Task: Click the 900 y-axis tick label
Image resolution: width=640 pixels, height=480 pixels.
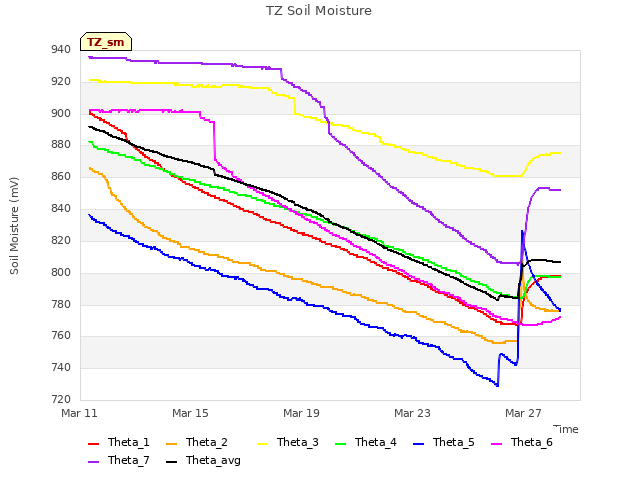Action: click(61, 113)
